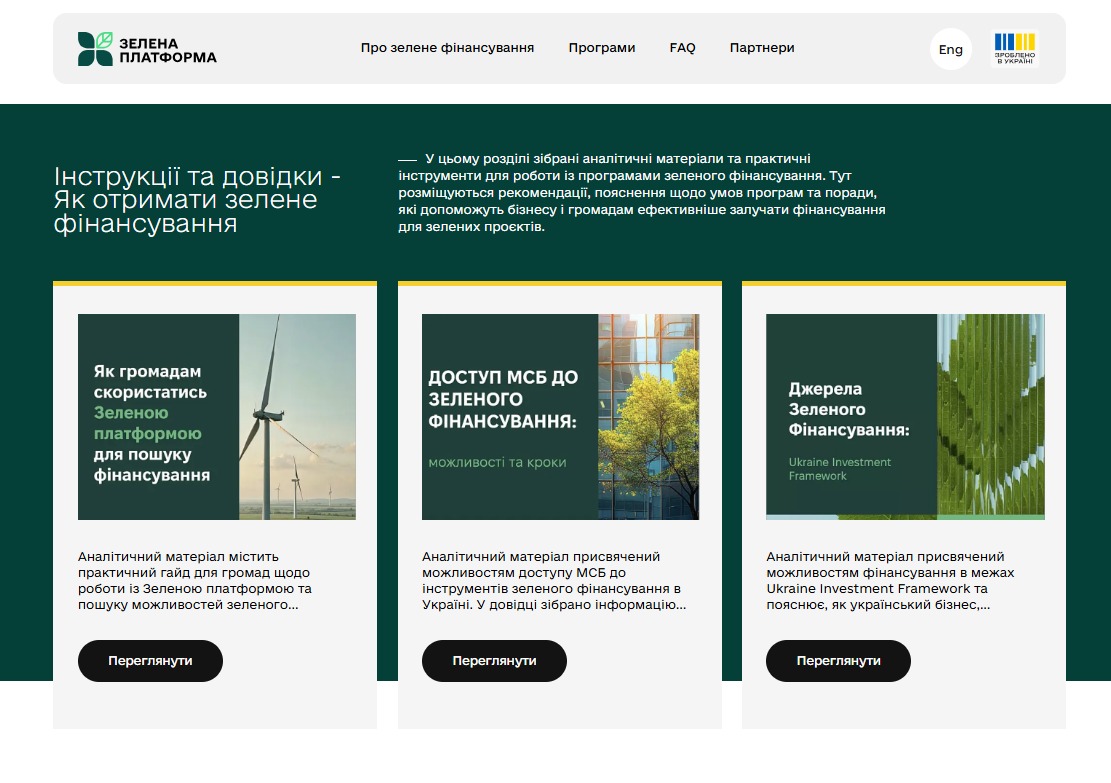Open the Джерела Зеленого Фінансування thumbnail
1111x783 pixels.
[x=905, y=417]
